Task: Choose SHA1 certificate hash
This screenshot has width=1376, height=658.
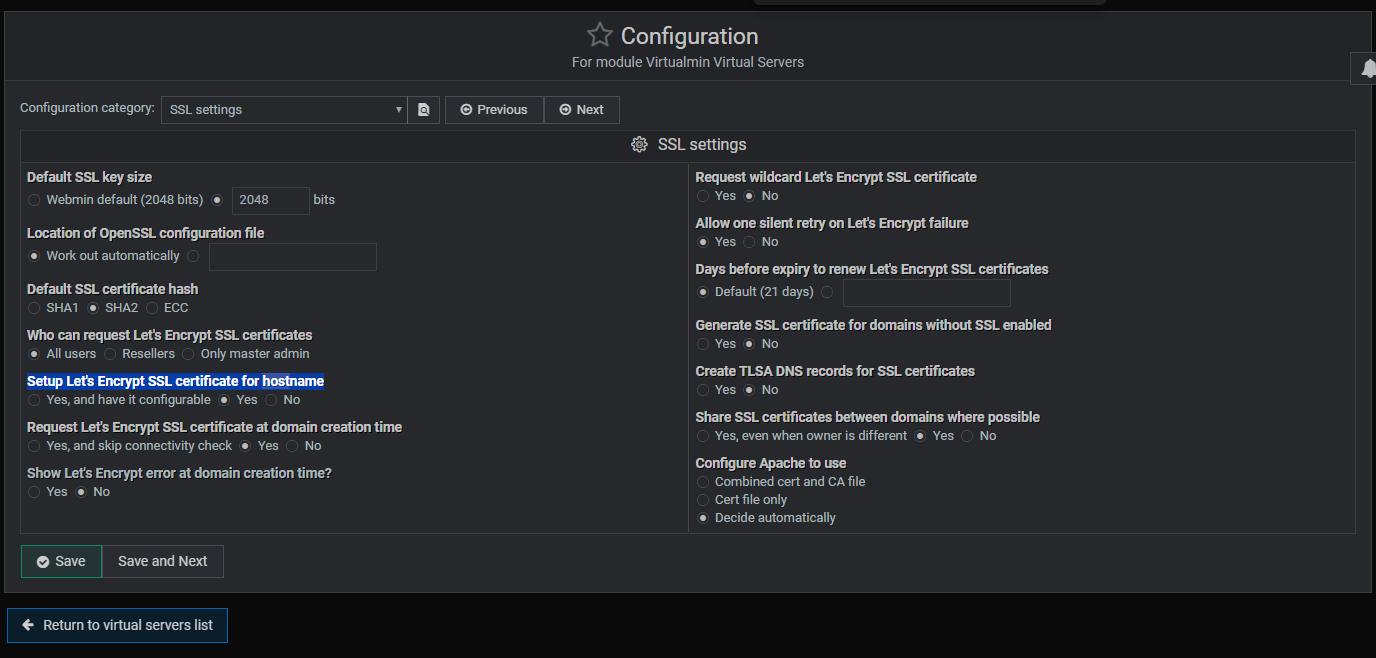Action: [34, 308]
